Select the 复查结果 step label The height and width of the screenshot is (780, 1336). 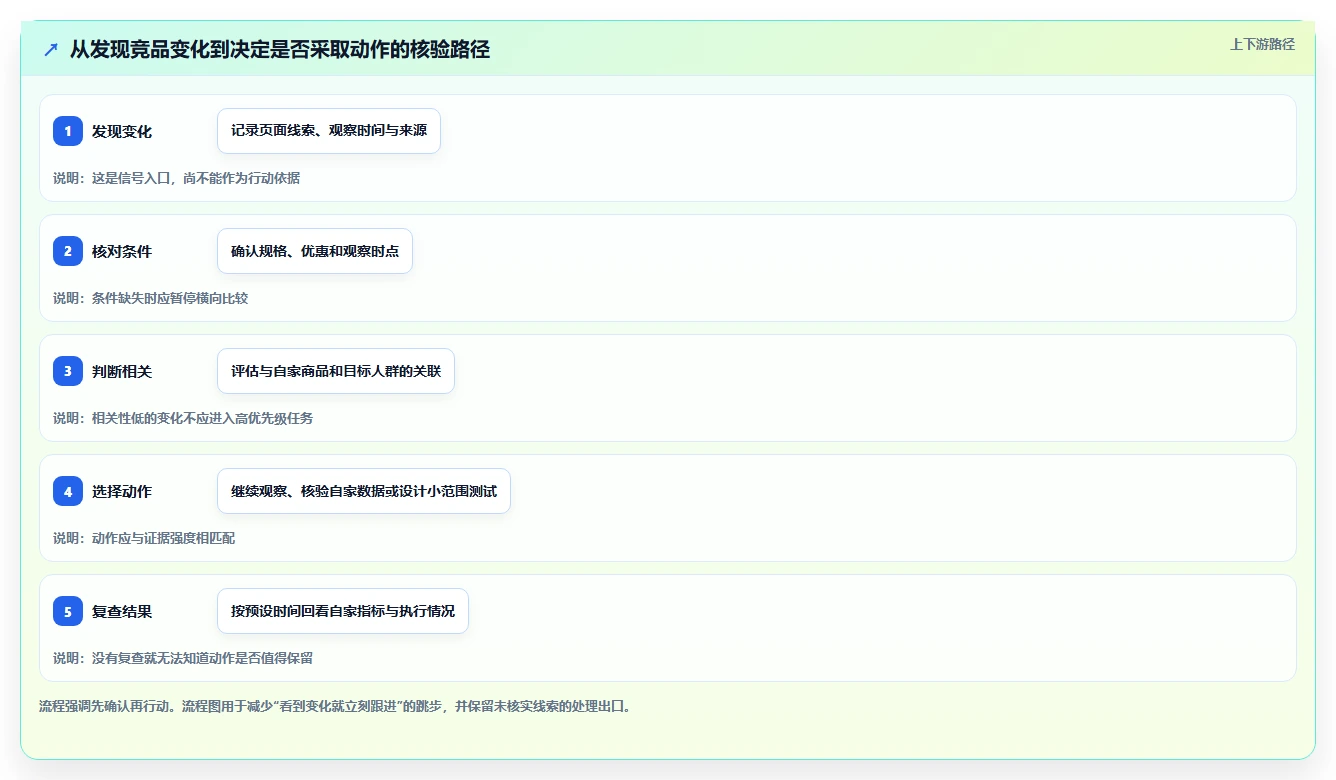122,611
